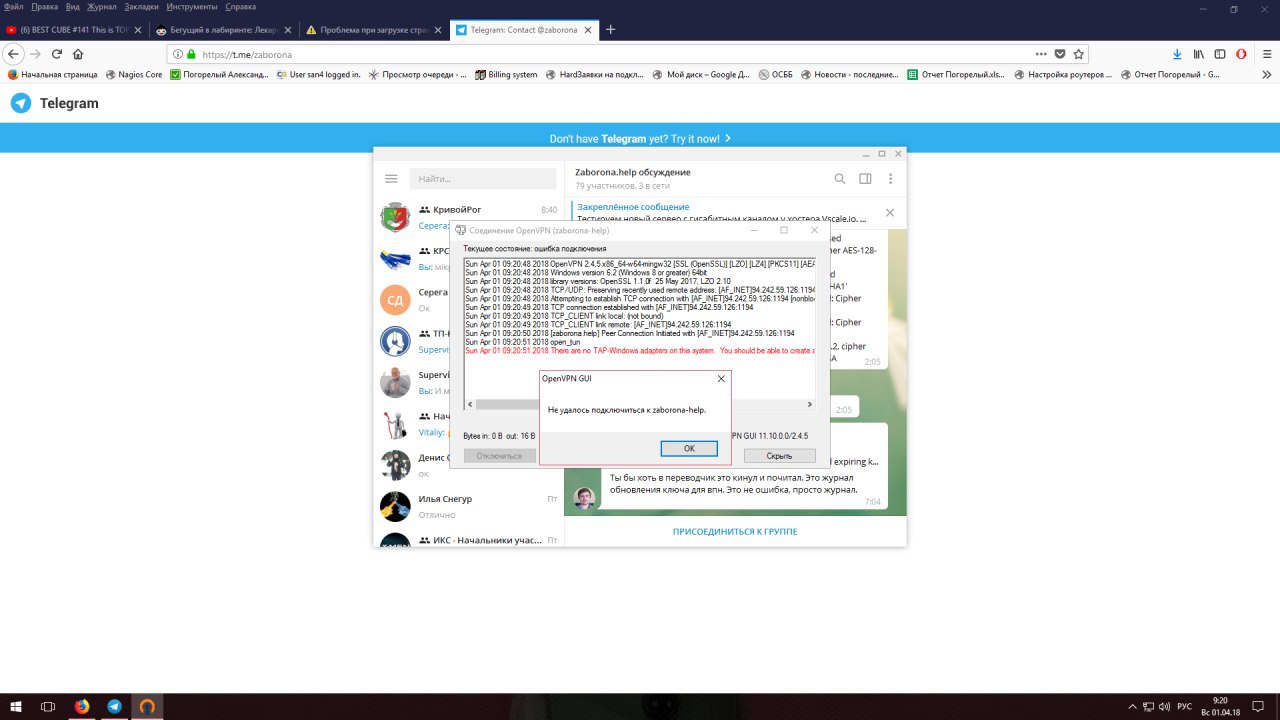
Task: Open the Инструменты menu
Action: click(x=193, y=7)
